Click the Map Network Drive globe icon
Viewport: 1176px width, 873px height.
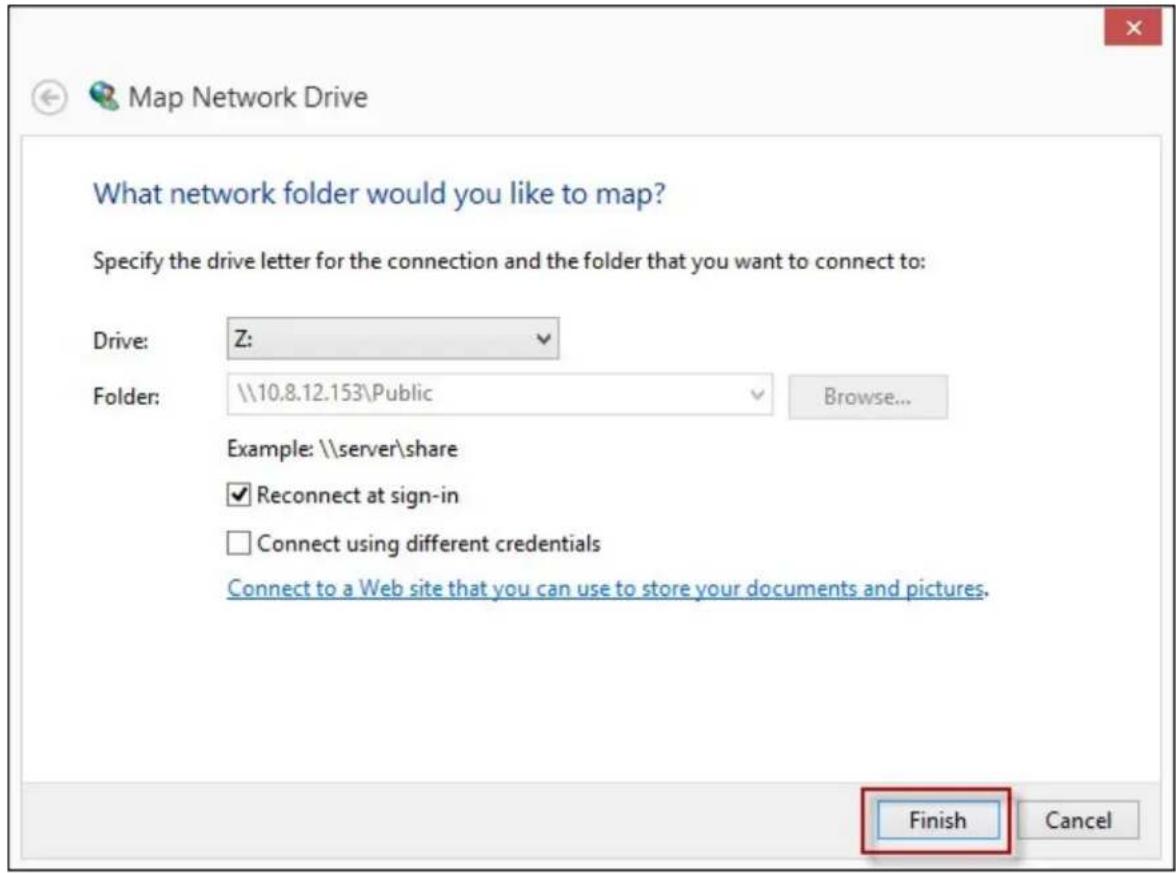pyautogui.click(x=104, y=96)
